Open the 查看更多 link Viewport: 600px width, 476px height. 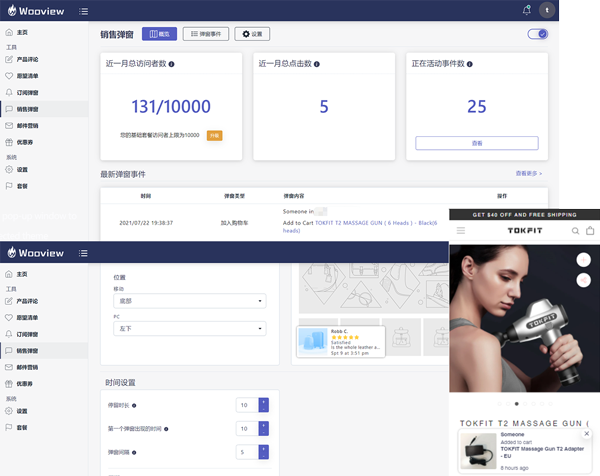[529, 173]
